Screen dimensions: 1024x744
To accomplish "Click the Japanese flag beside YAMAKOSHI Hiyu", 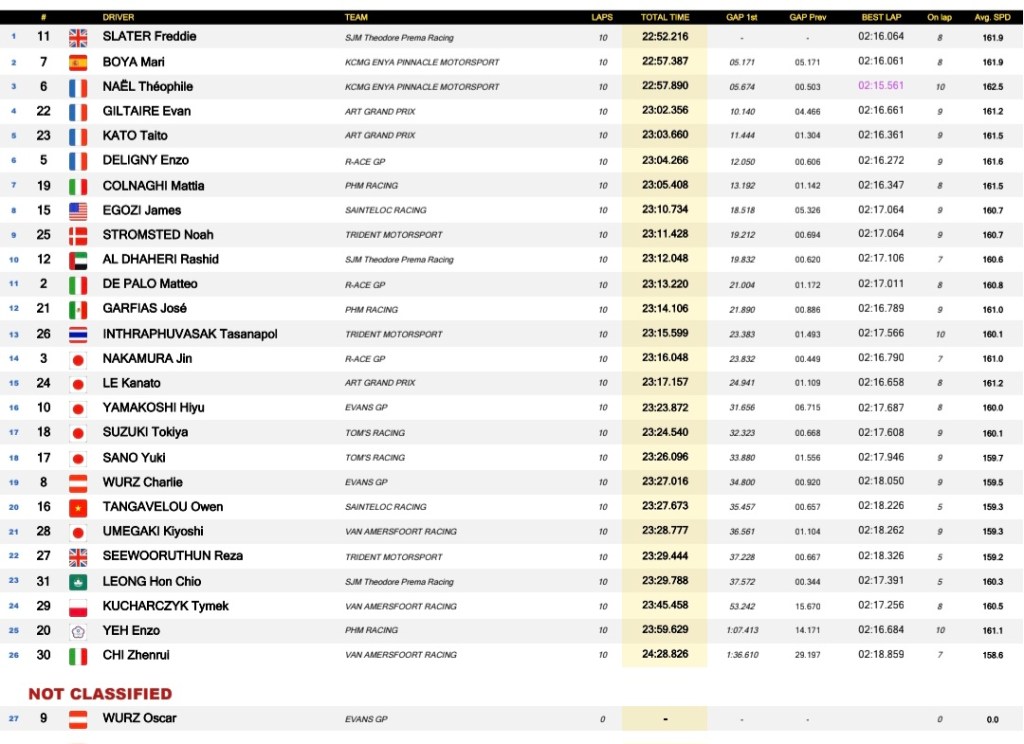I will pyautogui.click(x=78, y=409).
